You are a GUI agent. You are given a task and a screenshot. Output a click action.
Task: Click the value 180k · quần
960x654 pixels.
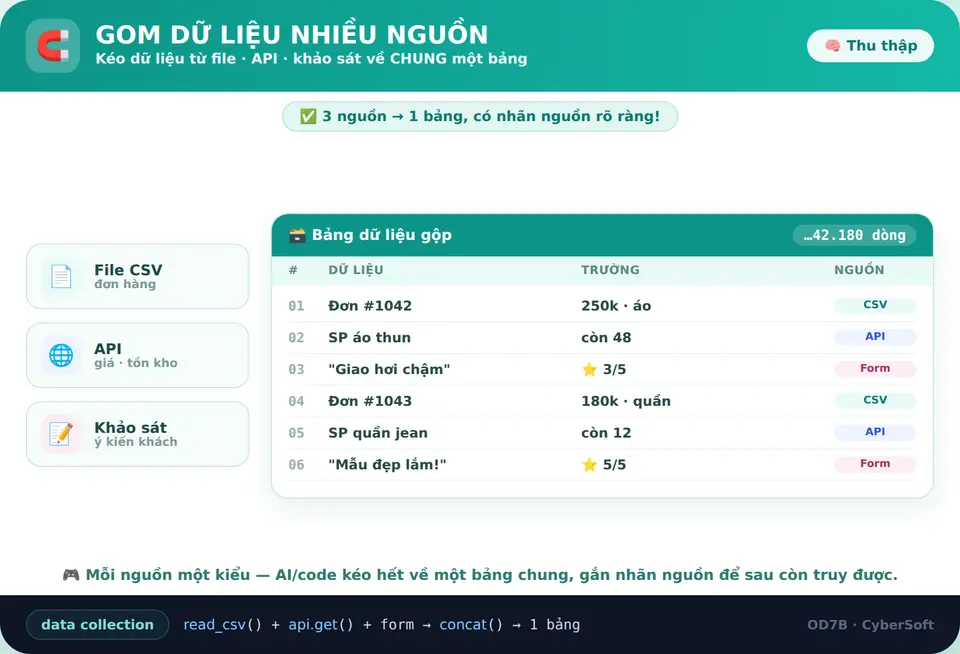tap(626, 401)
